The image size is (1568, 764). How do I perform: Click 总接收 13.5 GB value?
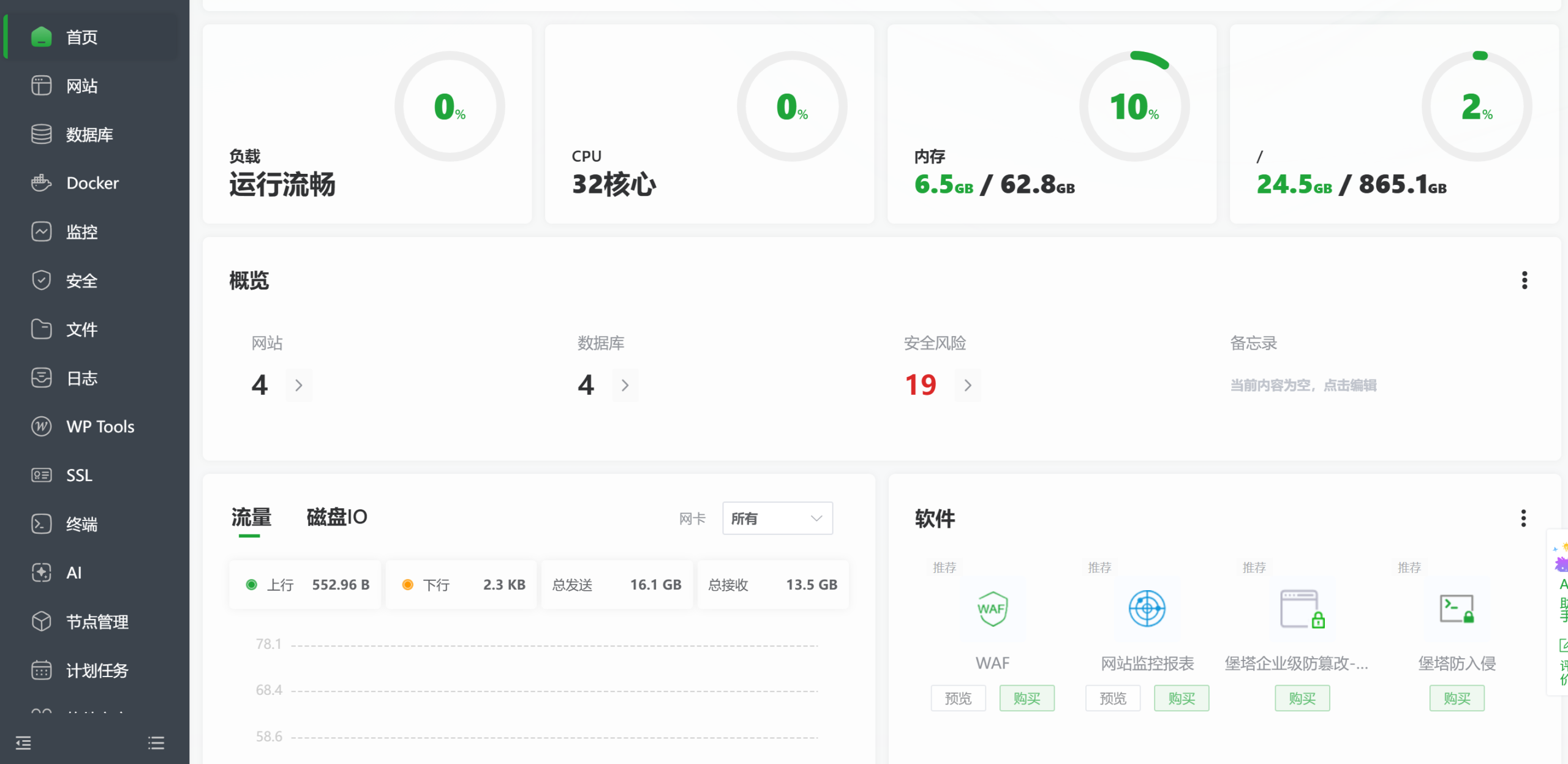[x=812, y=585]
